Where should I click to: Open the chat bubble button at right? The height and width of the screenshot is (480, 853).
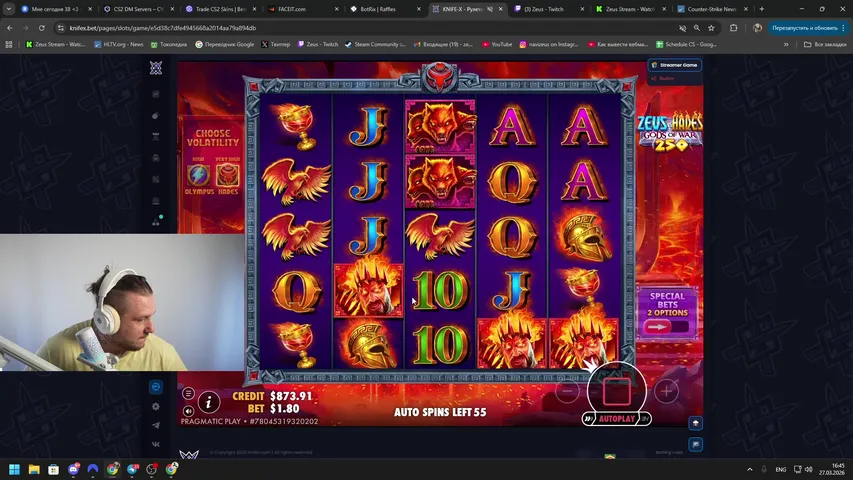tap(696, 445)
